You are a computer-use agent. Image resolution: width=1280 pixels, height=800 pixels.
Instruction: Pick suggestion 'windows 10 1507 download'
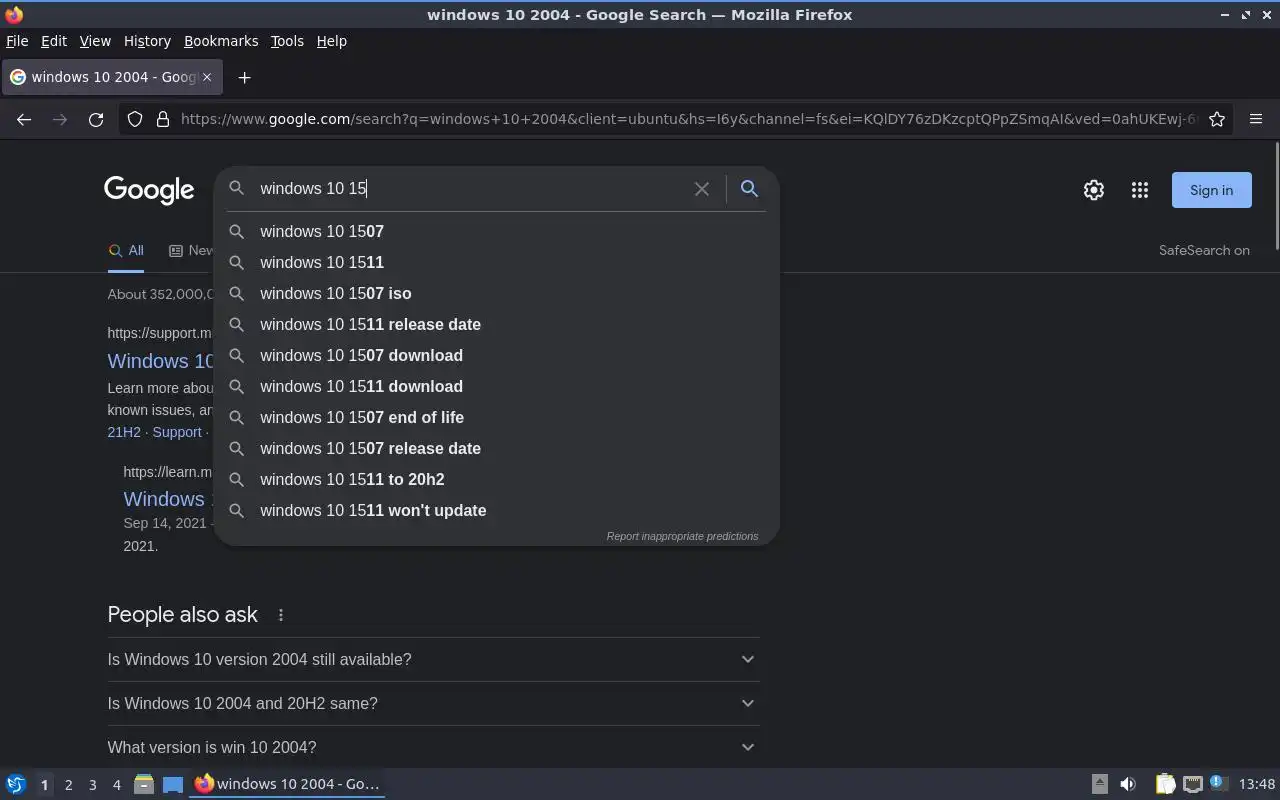[x=496, y=355]
